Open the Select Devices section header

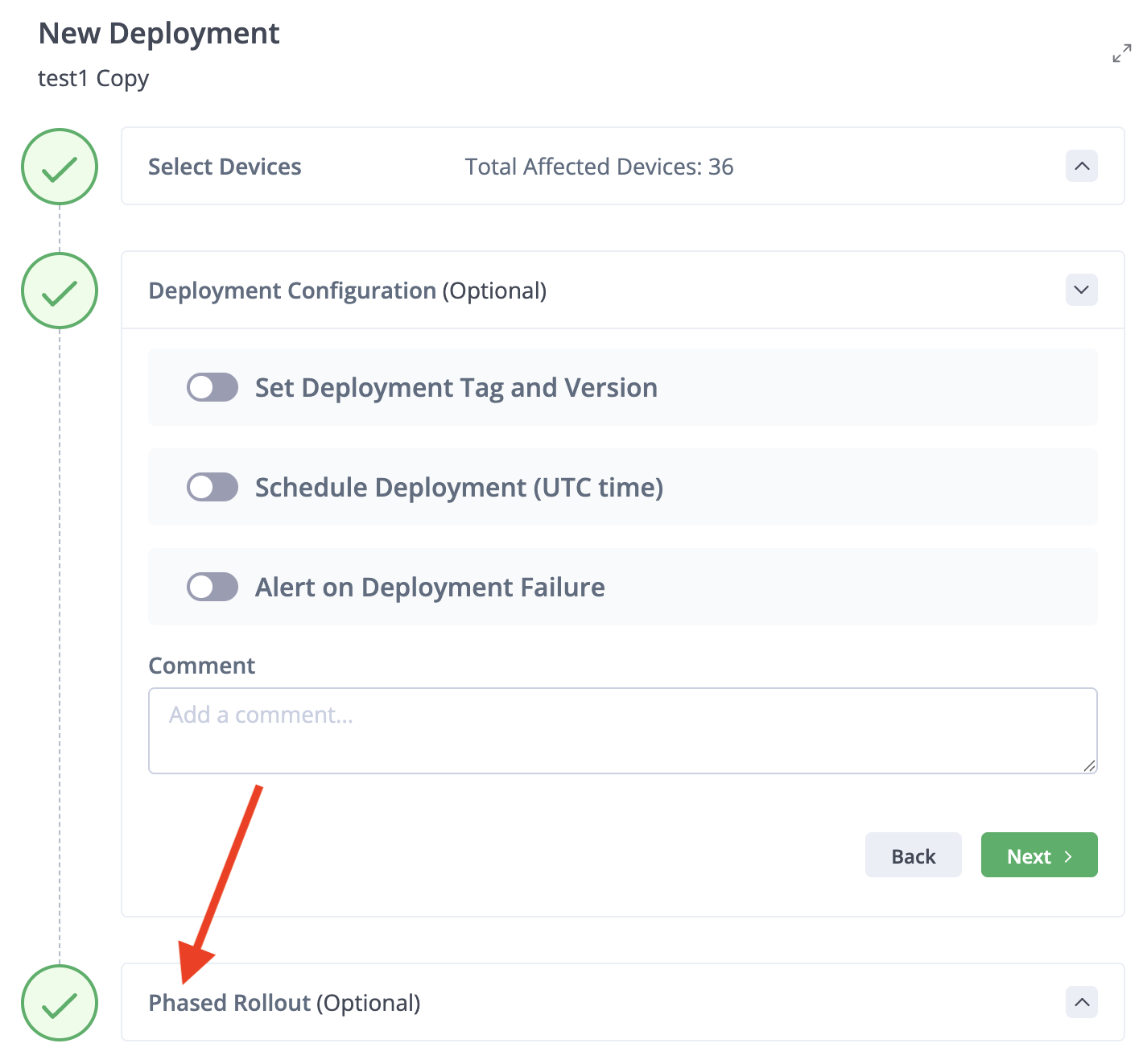coord(225,167)
